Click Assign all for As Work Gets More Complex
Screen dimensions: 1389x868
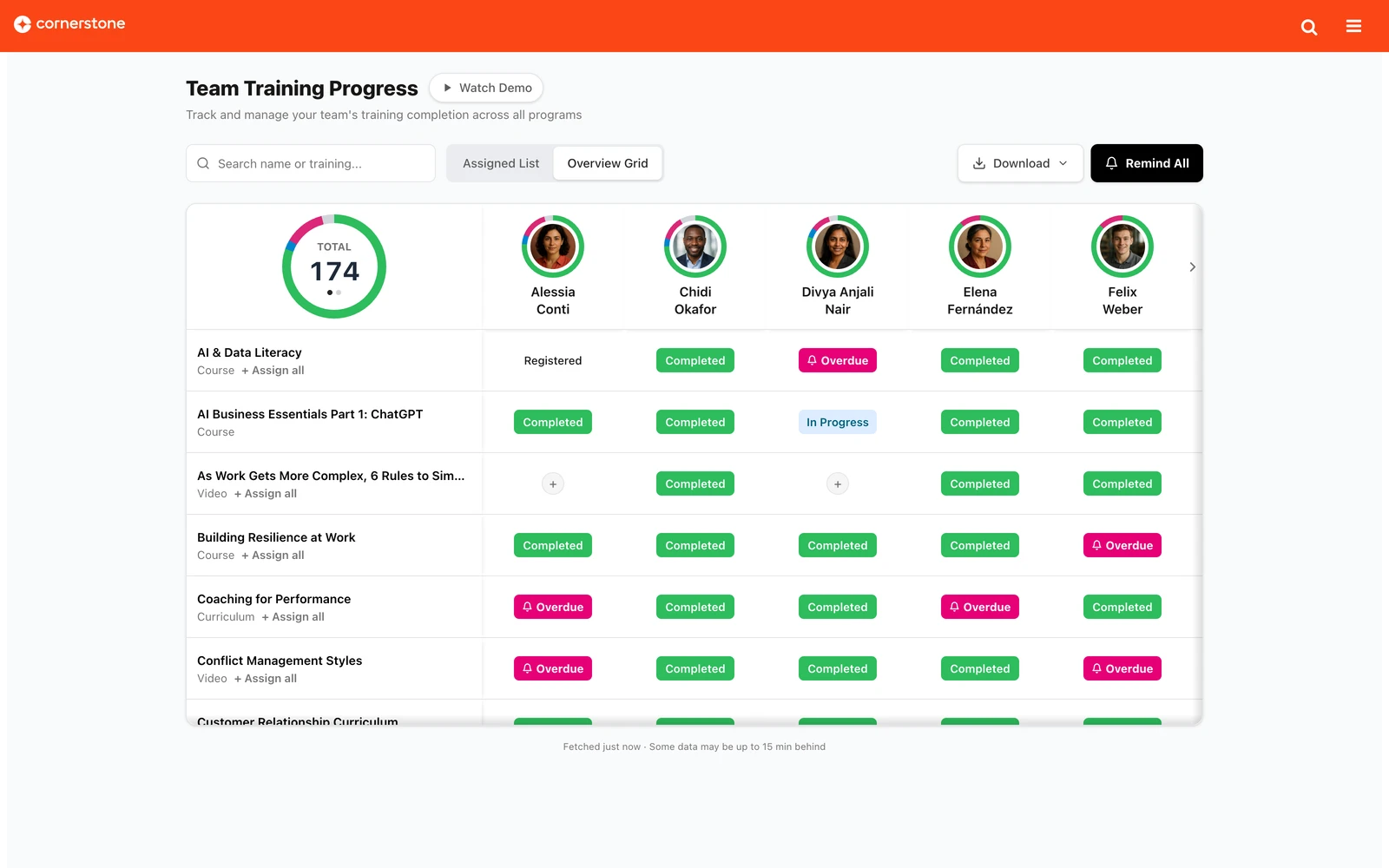point(266,494)
